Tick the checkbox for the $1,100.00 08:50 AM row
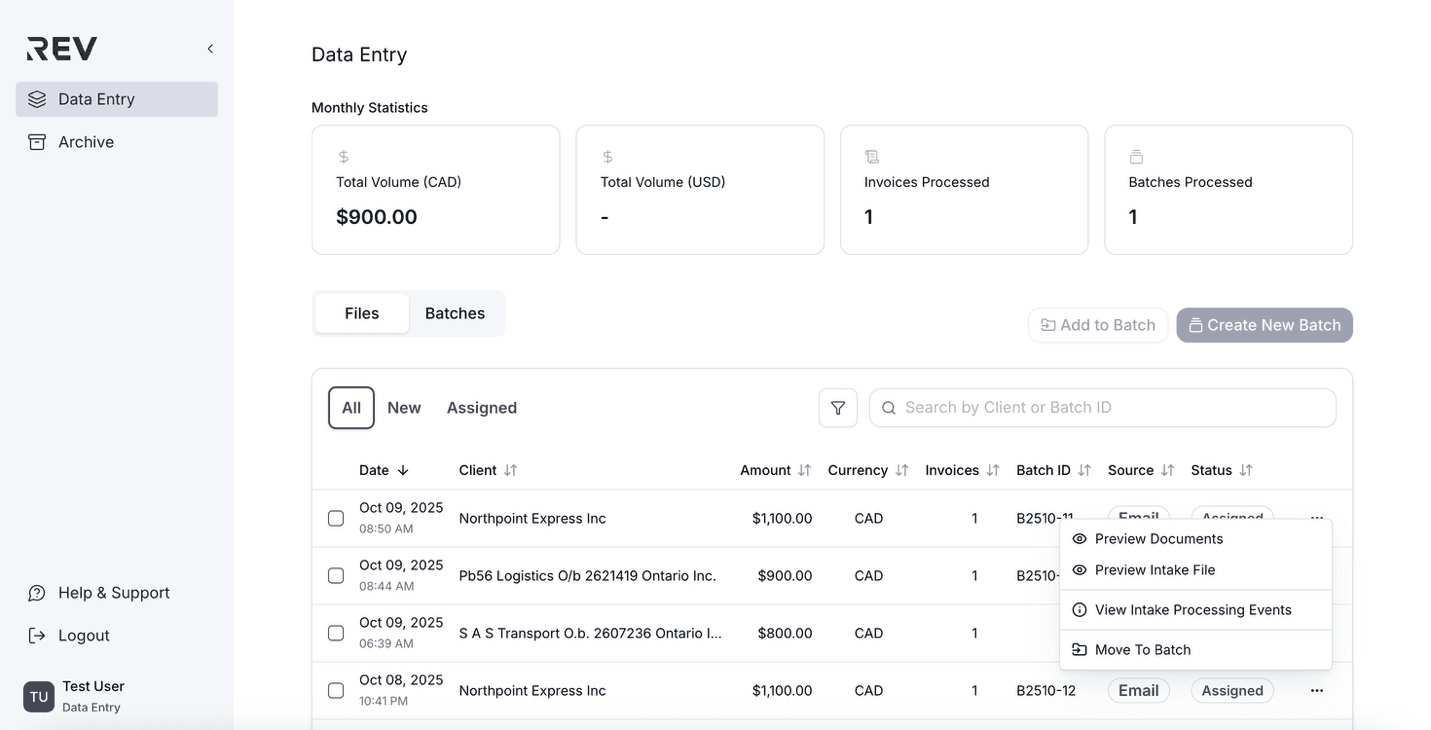The height and width of the screenshot is (730, 1431). pyautogui.click(x=336, y=518)
